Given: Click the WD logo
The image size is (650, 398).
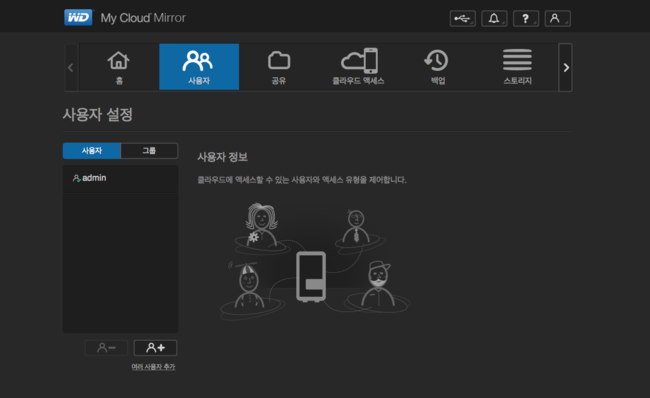Looking at the screenshot, I should pyautogui.click(x=78, y=17).
